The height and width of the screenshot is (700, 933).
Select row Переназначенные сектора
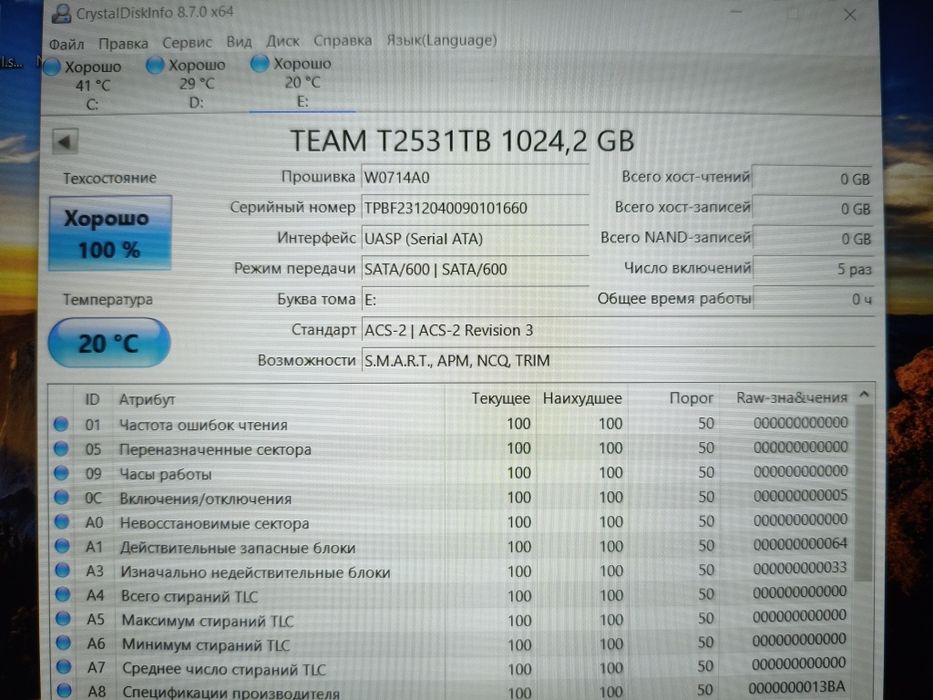point(452,448)
